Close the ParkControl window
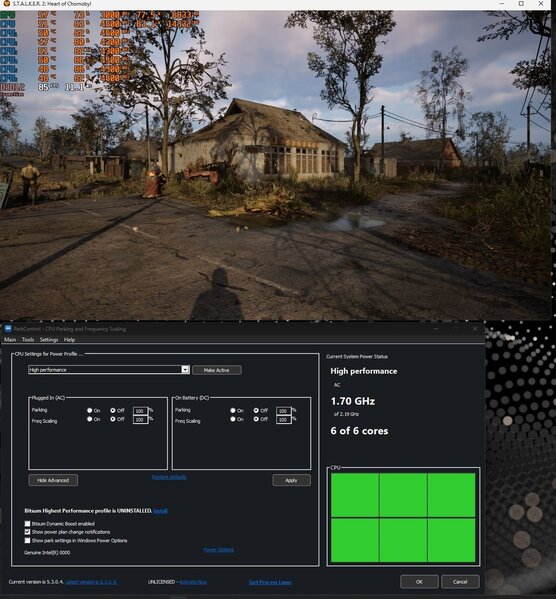This screenshot has height=599, width=556. tap(475, 329)
